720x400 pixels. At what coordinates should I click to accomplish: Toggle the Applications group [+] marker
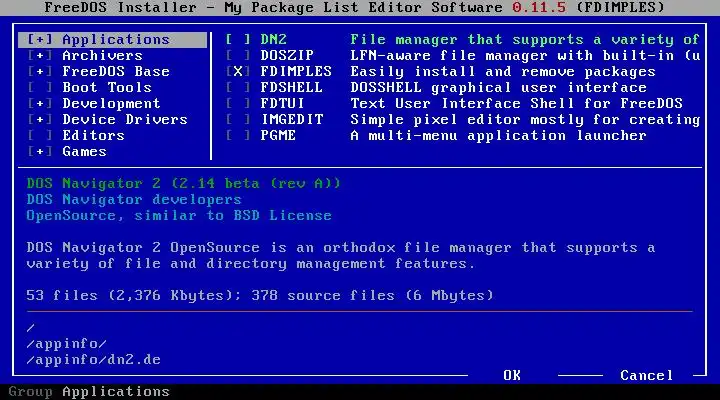(40, 39)
